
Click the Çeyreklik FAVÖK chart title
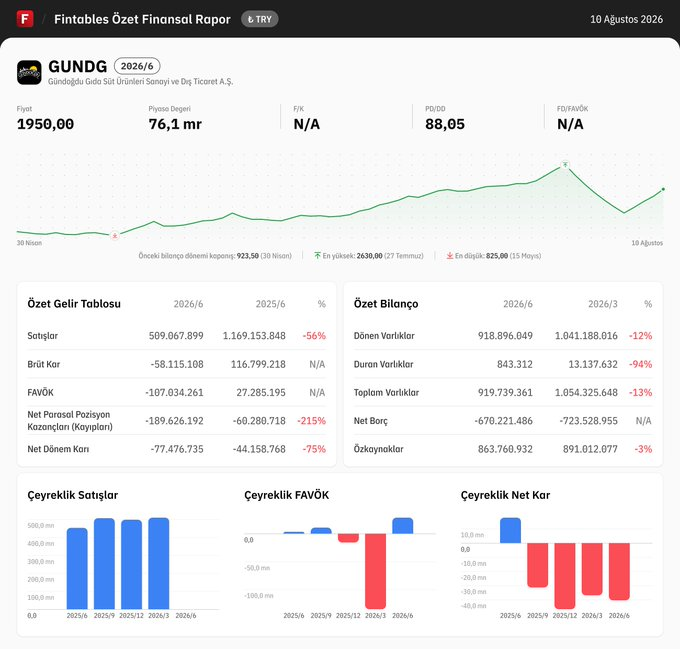[287, 495]
